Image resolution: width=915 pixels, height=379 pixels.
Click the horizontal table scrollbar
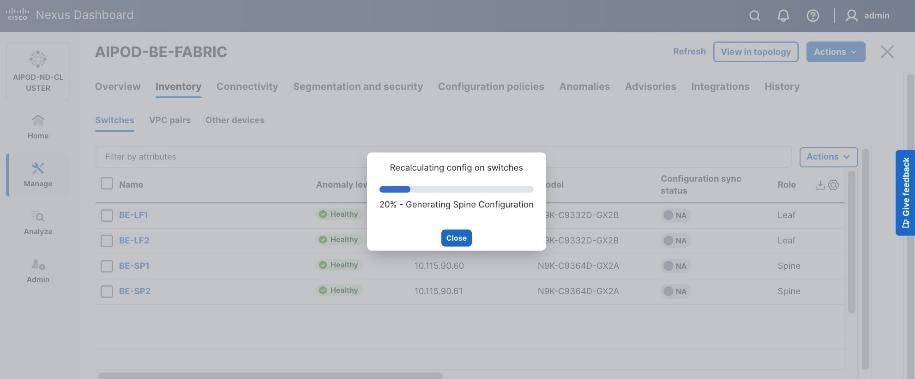coord(270,375)
